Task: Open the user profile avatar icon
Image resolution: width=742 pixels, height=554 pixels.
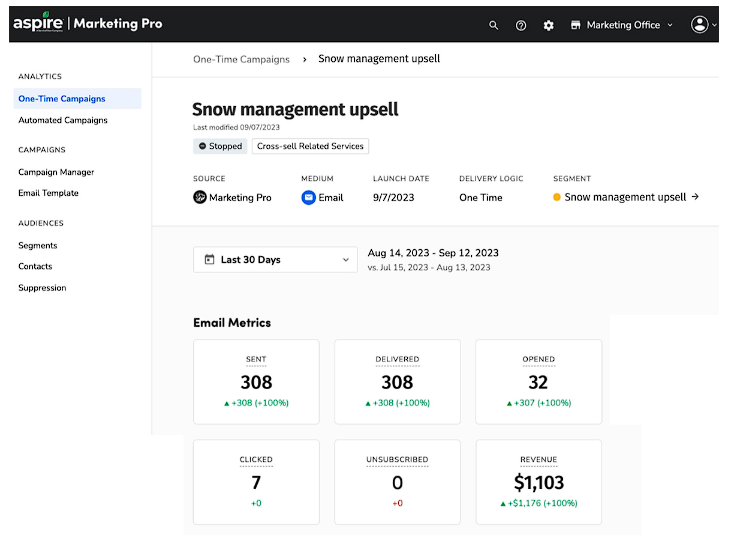Action: 699,24
